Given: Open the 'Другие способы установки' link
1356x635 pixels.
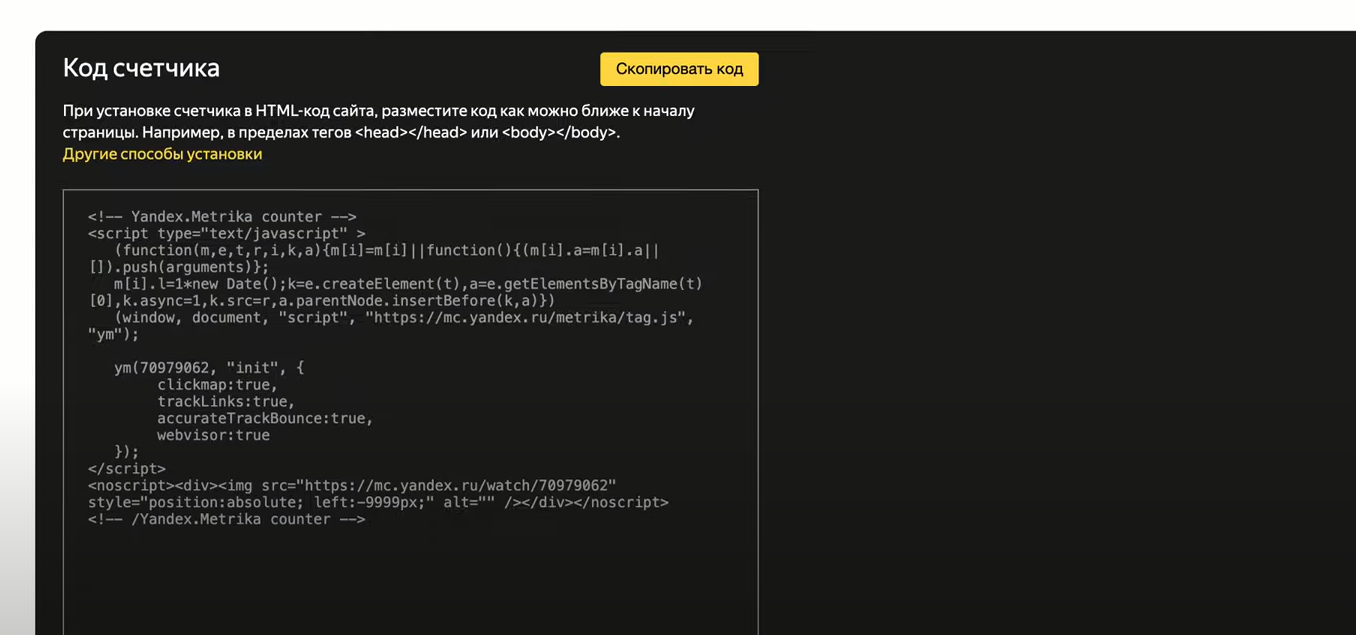Looking at the screenshot, I should click(x=162, y=154).
